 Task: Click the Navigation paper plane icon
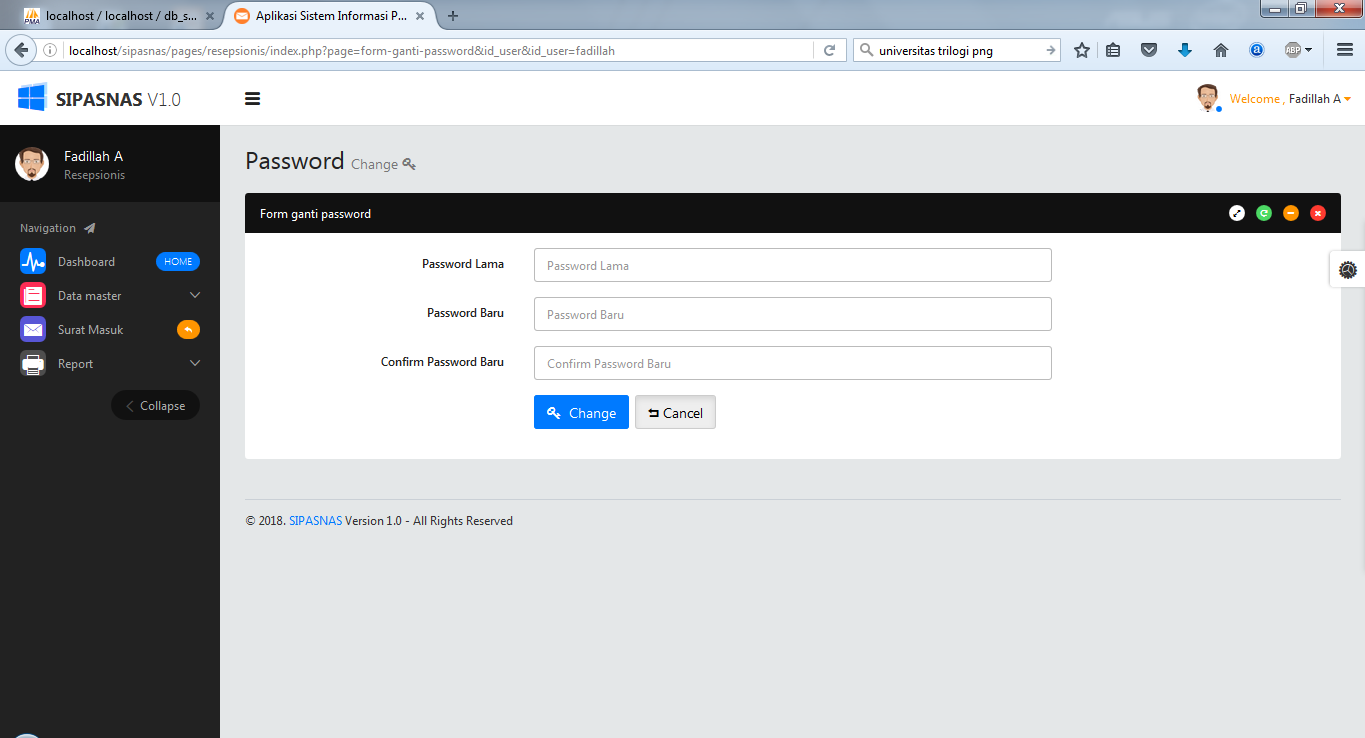pyautogui.click(x=89, y=228)
